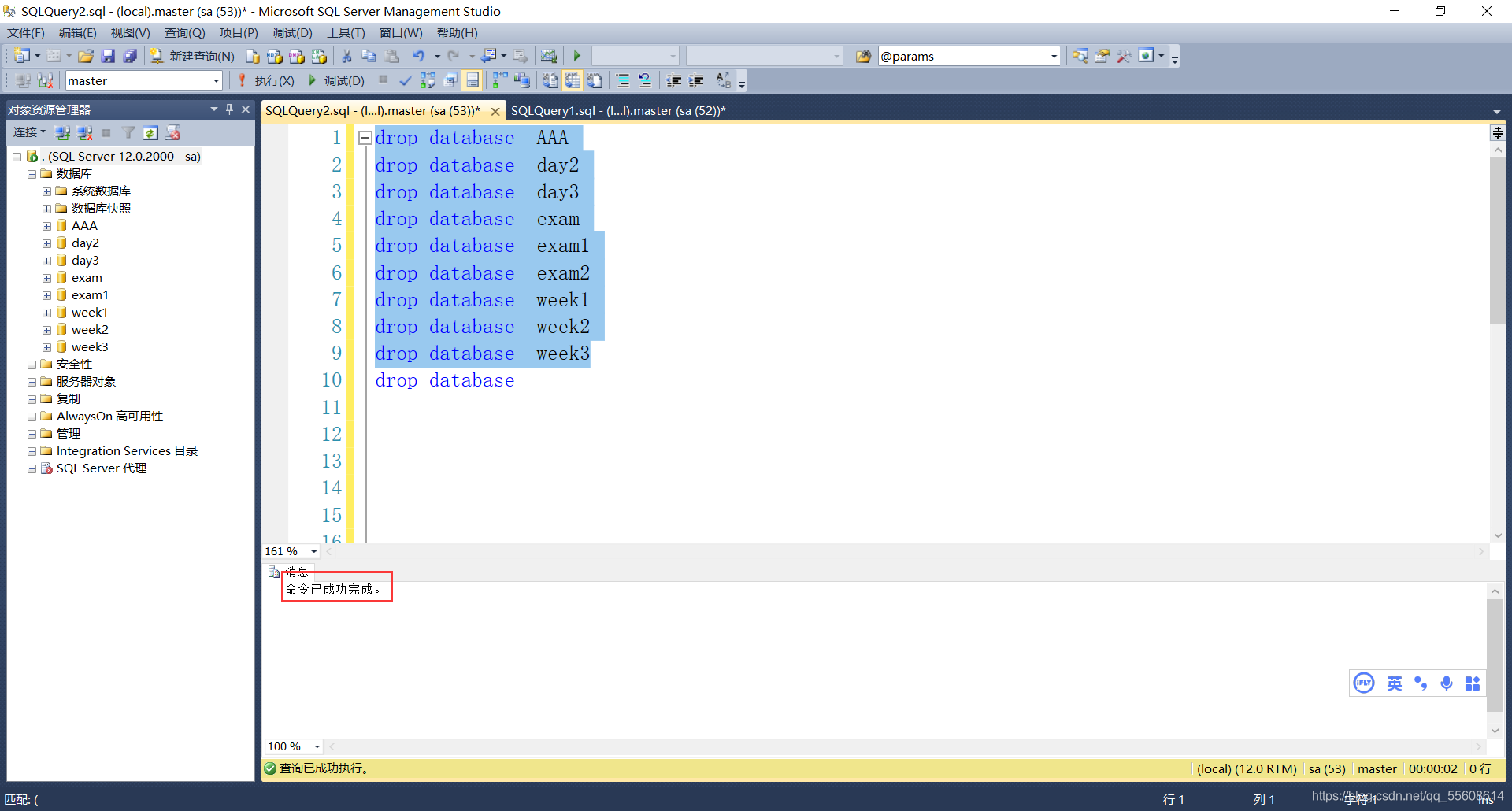Collapse the 数据库 folder

tap(31, 174)
